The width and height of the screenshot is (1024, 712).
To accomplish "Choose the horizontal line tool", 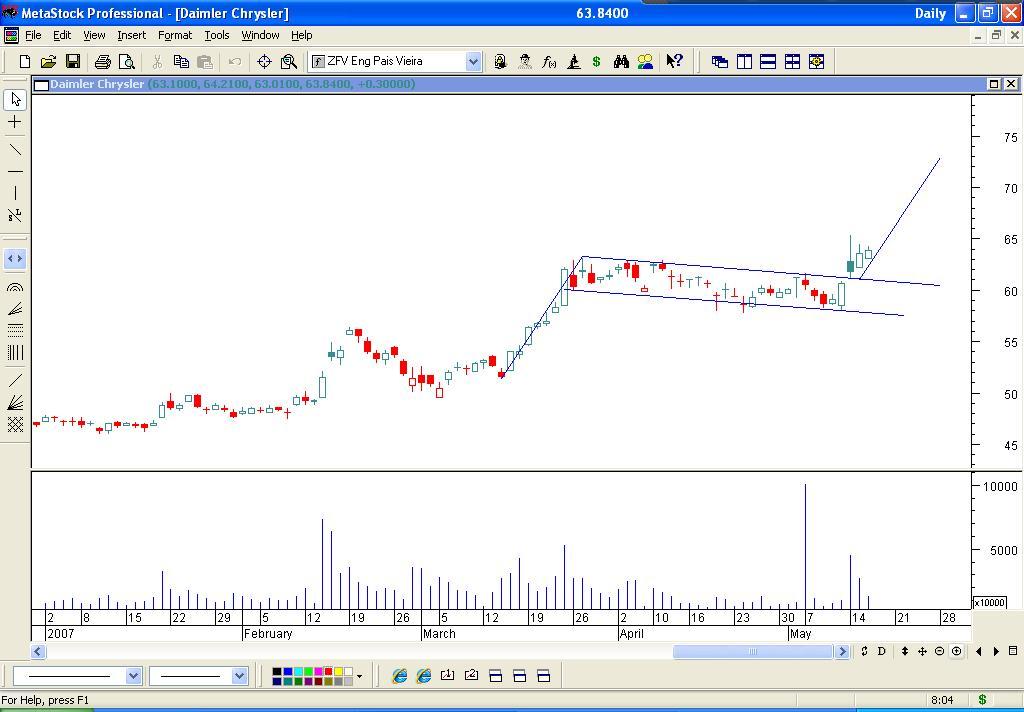I will [15, 172].
